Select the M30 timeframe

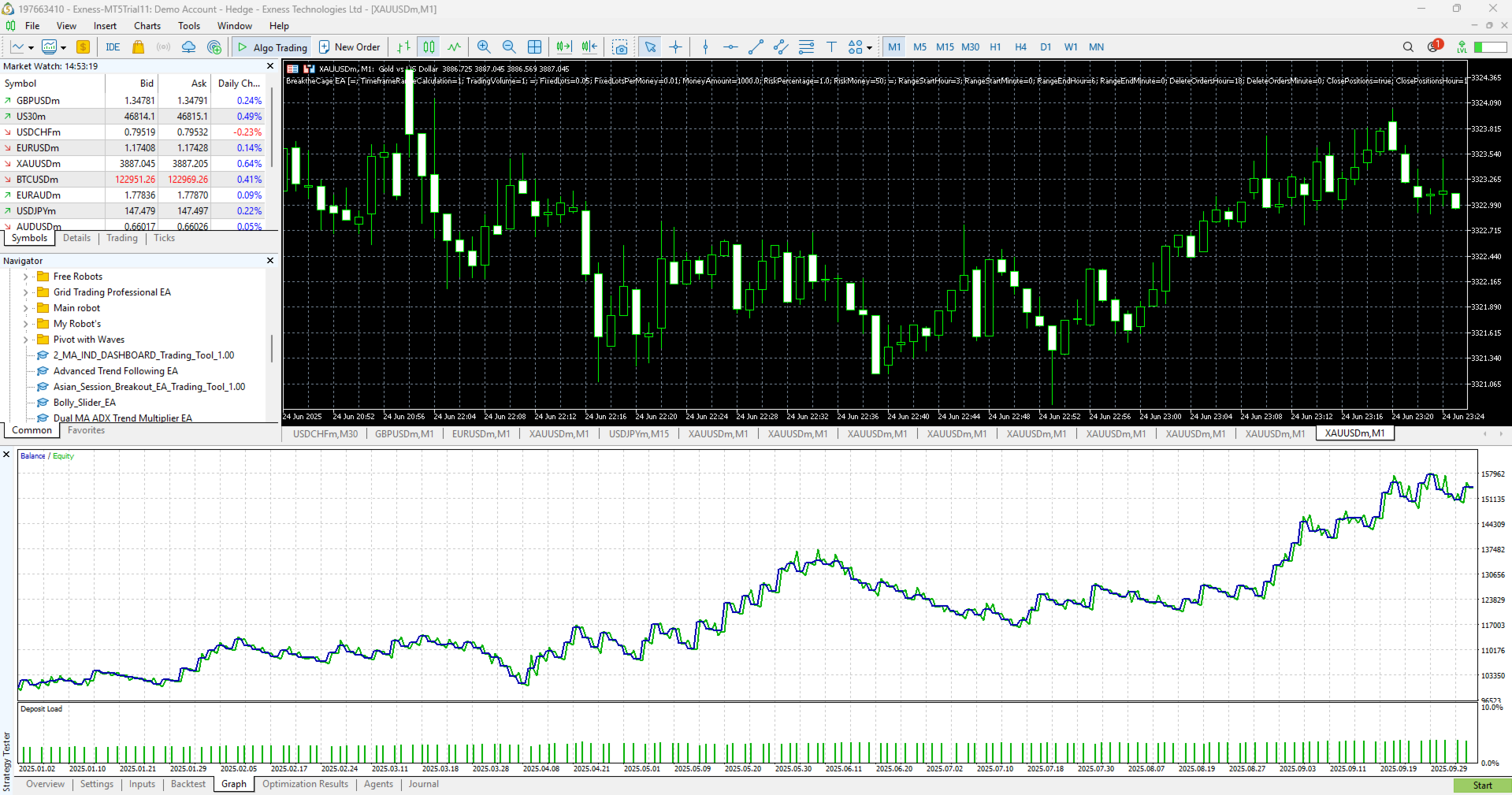(x=970, y=47)
